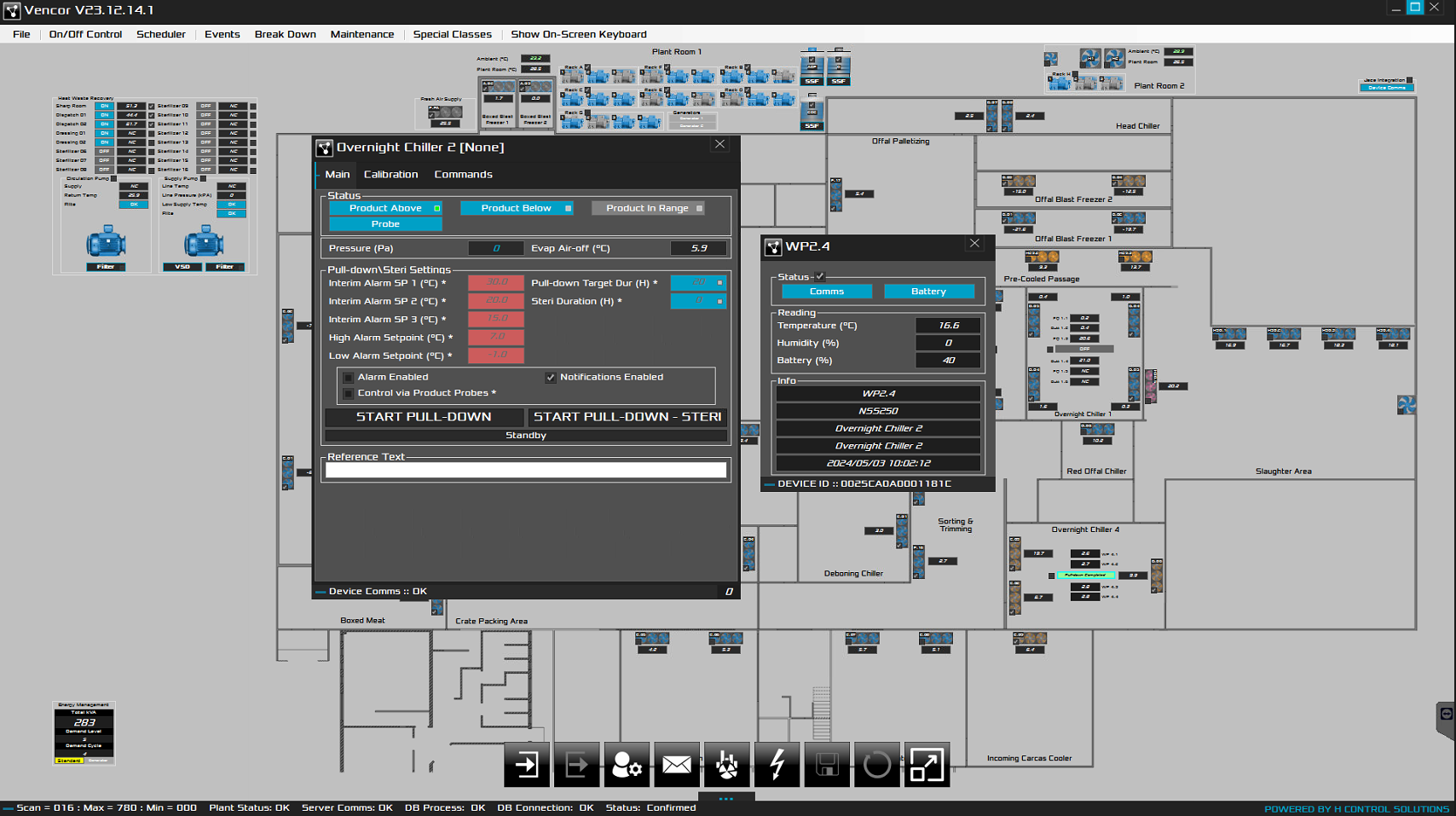Open the On/Off Control menu
The width and height of the screenshot is (1456, 816).
[x=85, y=34]
